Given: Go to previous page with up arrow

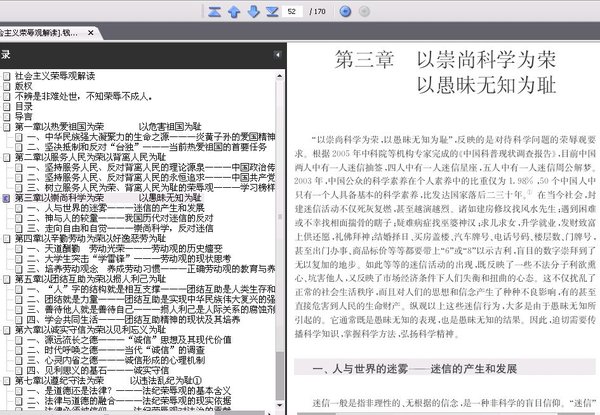Looking at the screenshot, I should [234, 12].
